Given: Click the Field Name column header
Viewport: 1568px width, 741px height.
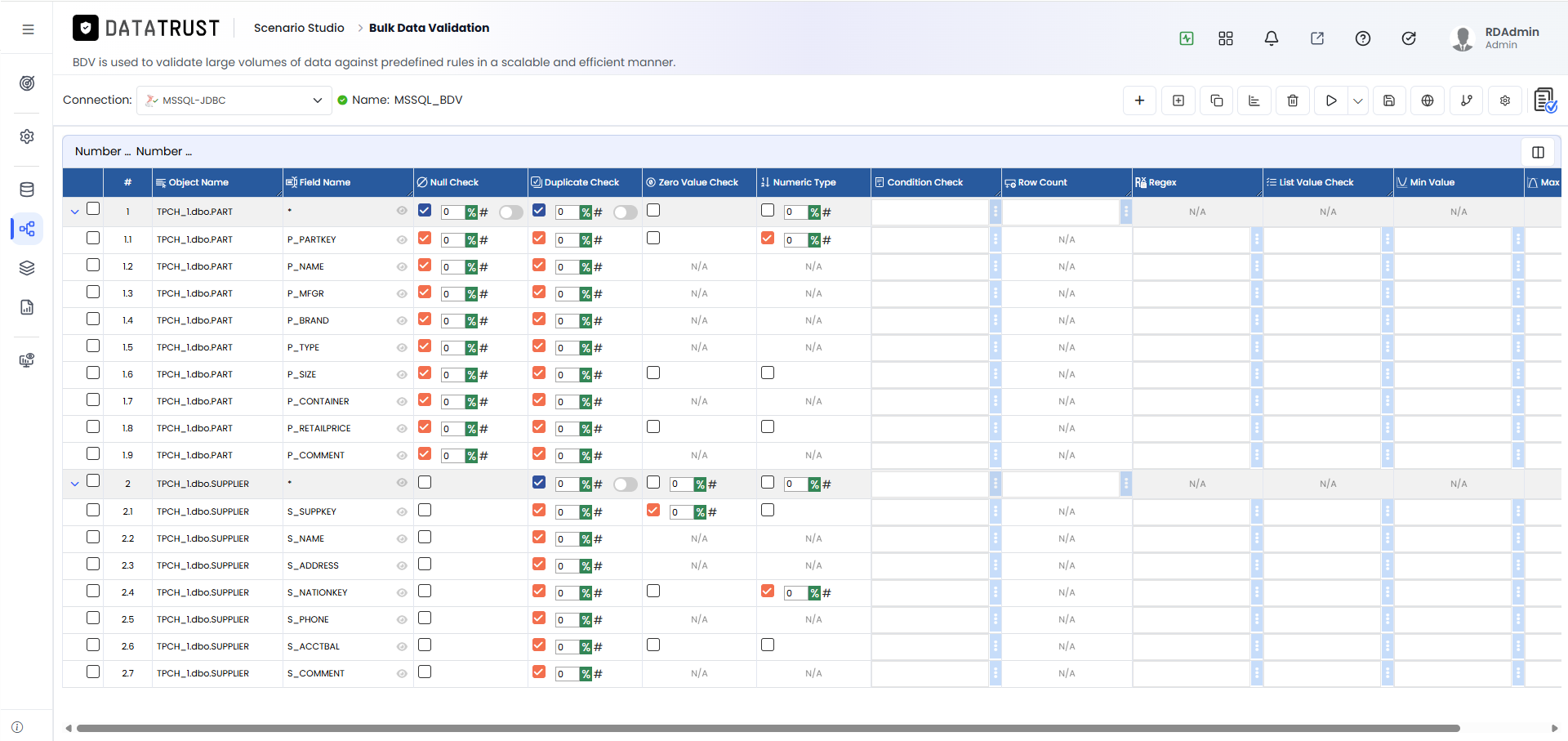Looking at the screenshot, I should 348,182.
